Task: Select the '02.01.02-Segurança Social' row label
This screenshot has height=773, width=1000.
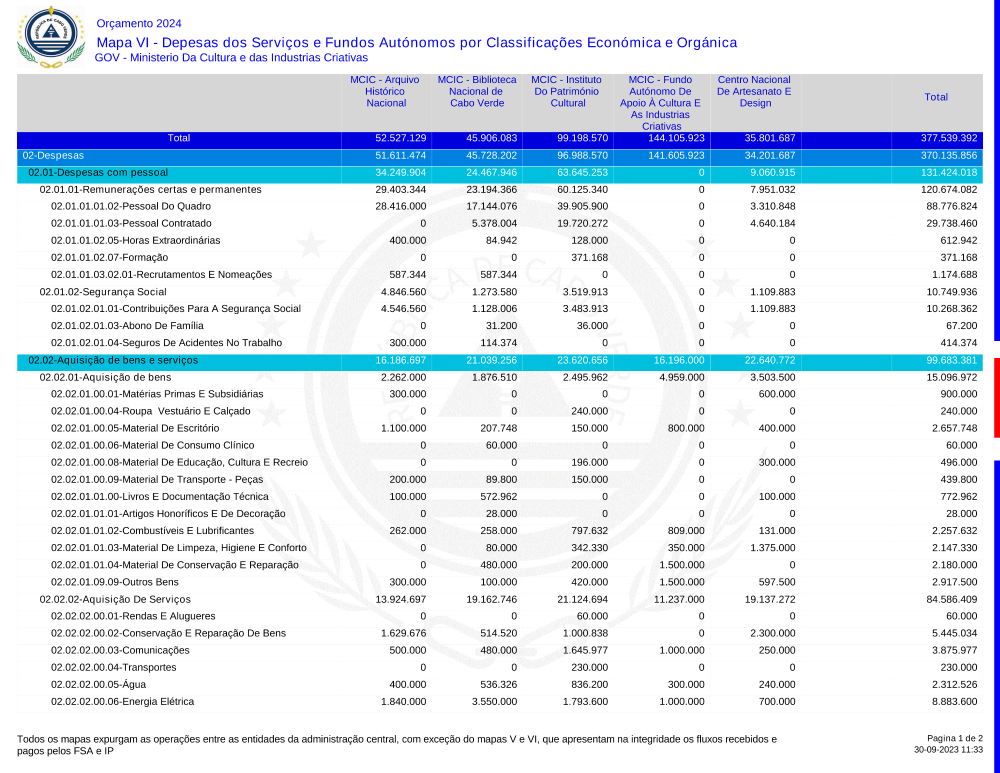Action: tap(103, 292)
